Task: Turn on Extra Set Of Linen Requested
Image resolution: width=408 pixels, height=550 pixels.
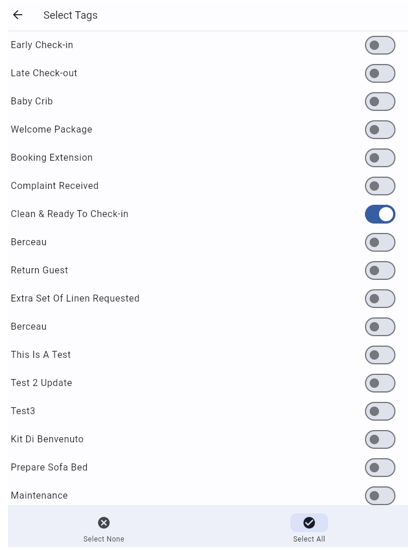Action: pos(380,299)
